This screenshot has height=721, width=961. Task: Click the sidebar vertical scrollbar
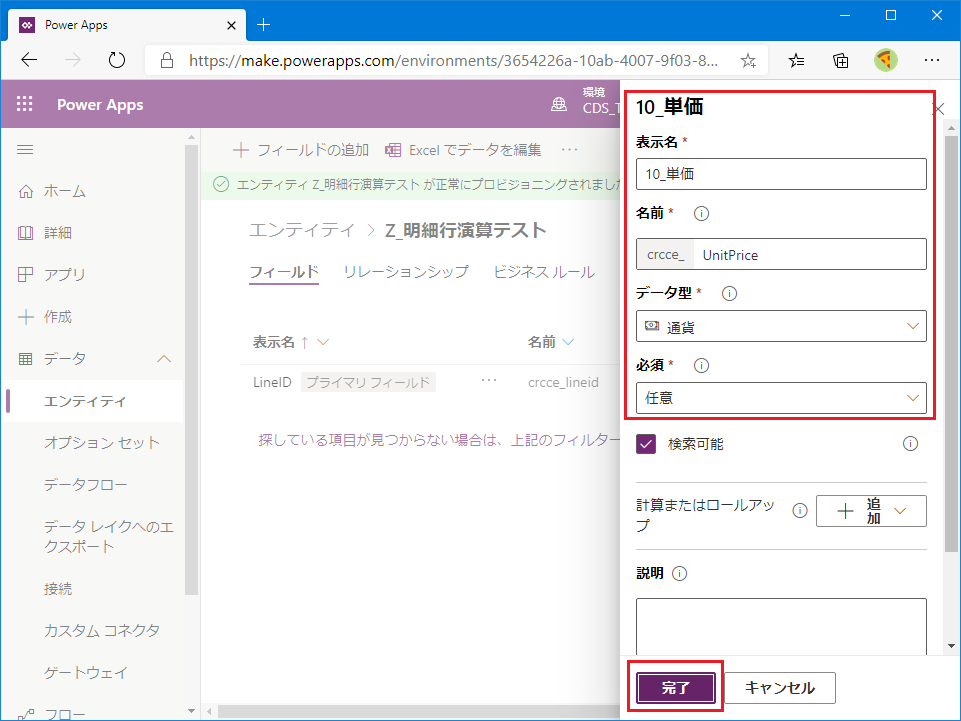point(191,370)
